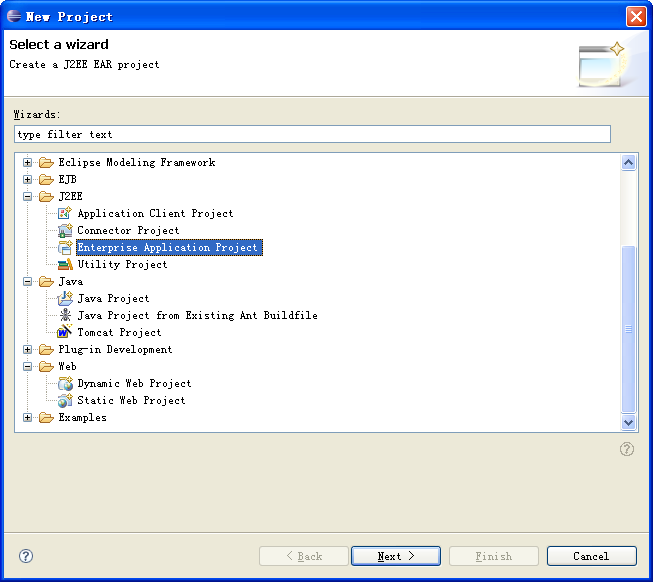Click the Next button
Image resolution: width=653 pixels, height=582 pixels.
pos(396,556)
